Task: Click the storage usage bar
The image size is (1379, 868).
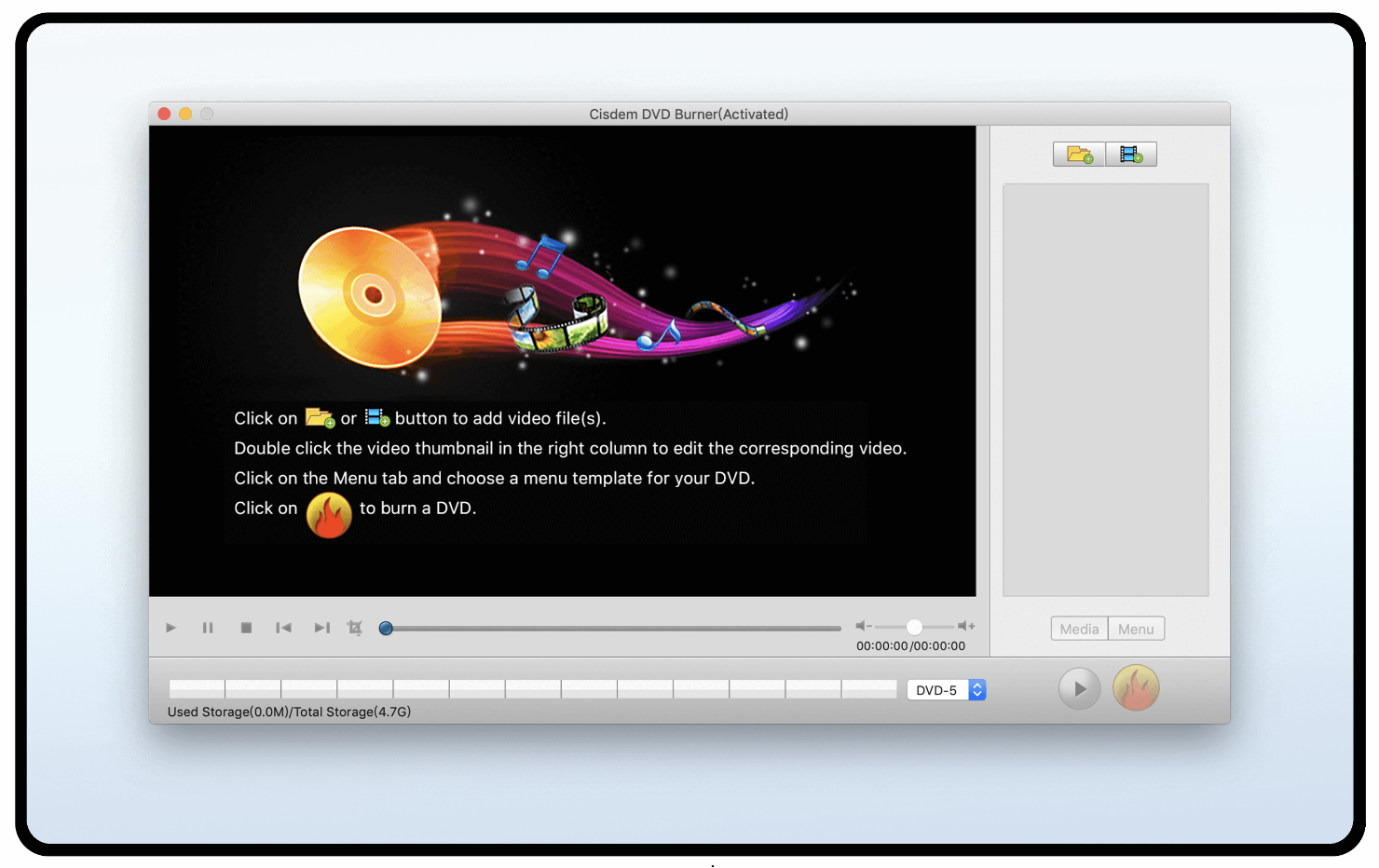Action: (532, 689)
